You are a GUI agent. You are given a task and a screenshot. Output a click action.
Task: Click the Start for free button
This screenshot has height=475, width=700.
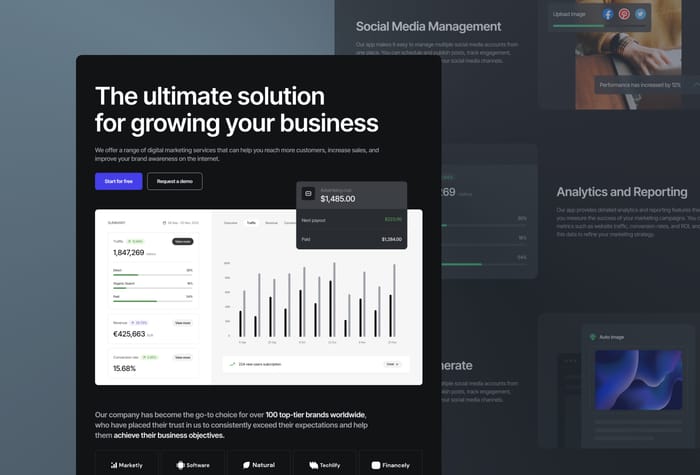119,181
